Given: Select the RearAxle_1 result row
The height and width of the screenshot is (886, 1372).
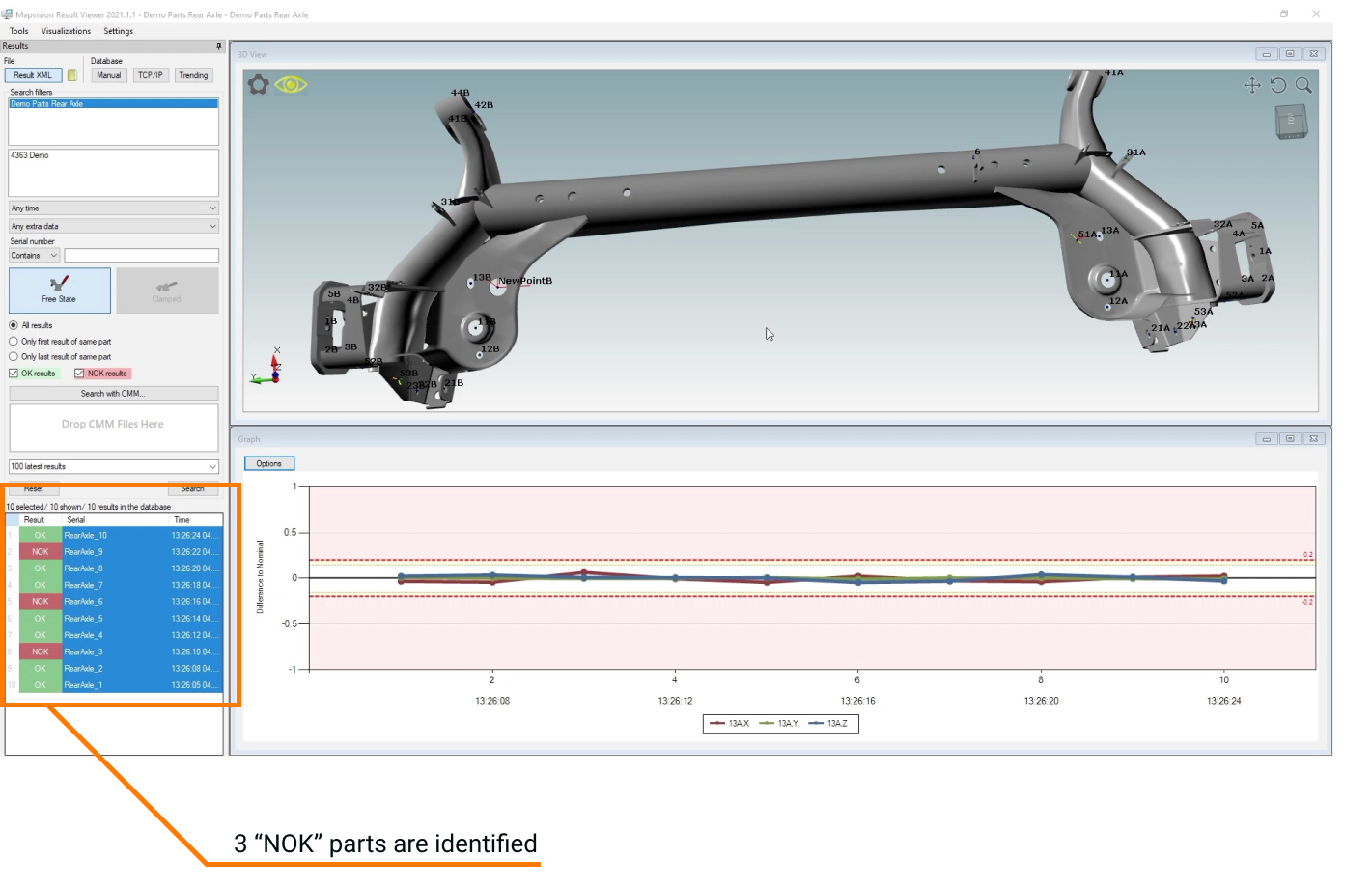Looking at the screenshot, I should click(x=114, y=685).
